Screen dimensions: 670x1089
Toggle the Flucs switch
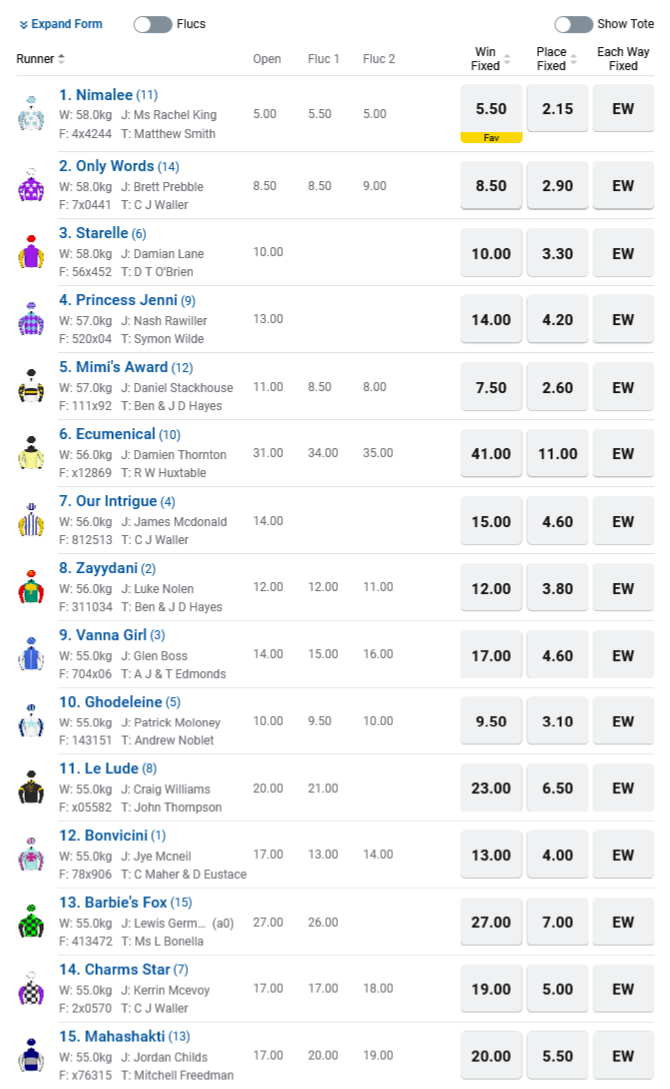coord(153,24)
